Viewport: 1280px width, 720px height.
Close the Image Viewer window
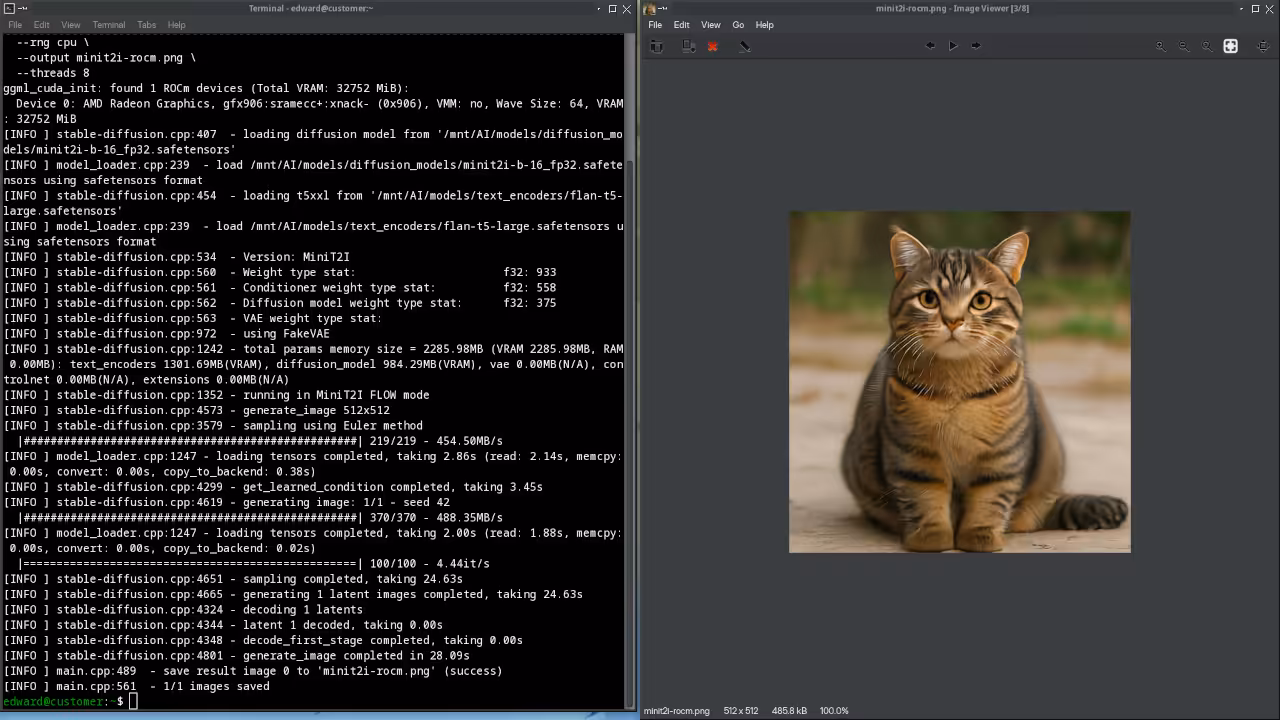1270,8
